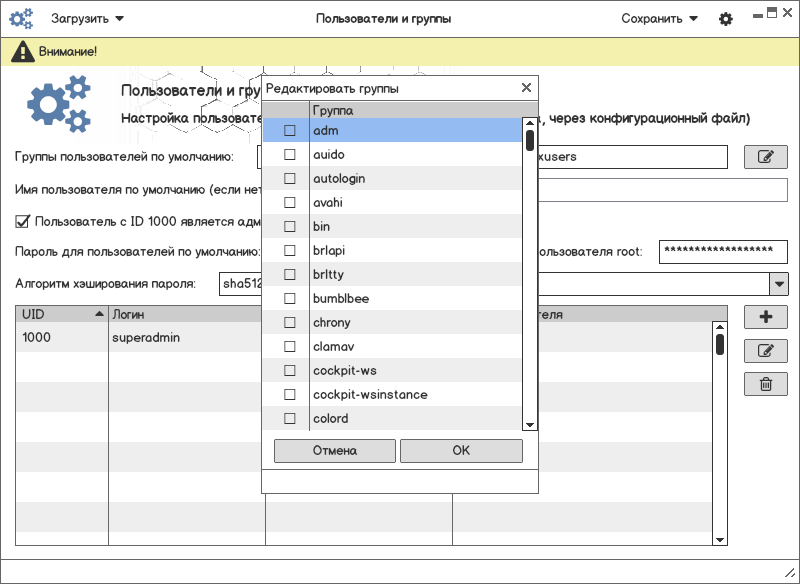Click the root password input field
This screenshot has width=800, height=584.
(x=723, y=251)
